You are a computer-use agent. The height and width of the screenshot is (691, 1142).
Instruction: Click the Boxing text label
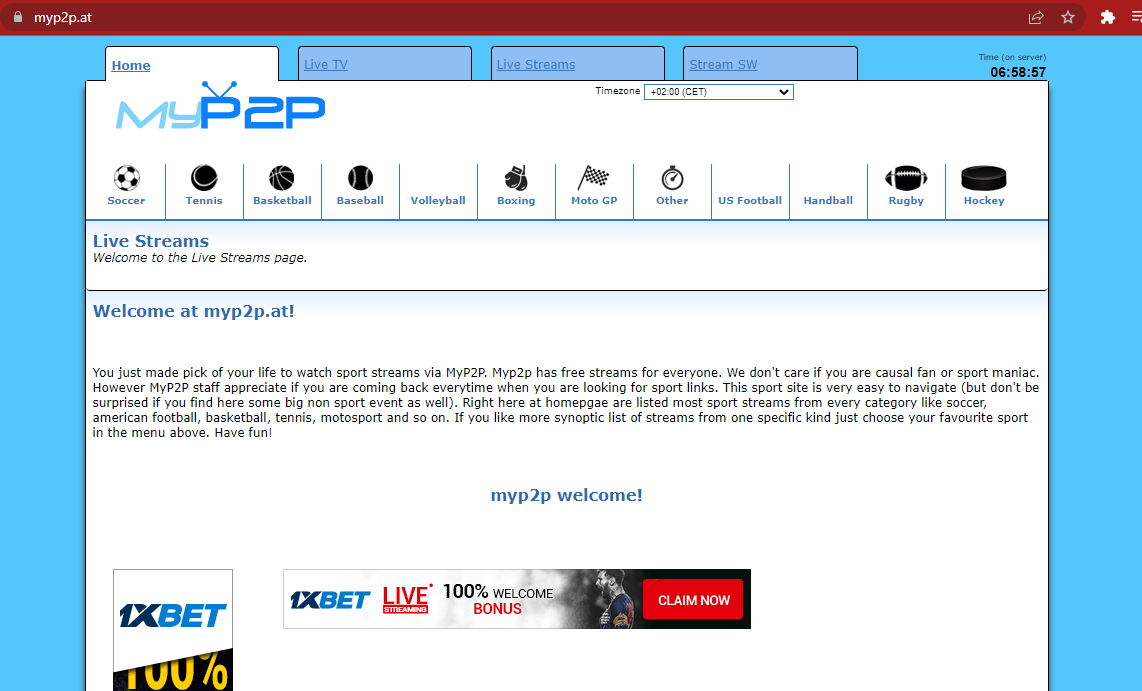tap(516, 200)
